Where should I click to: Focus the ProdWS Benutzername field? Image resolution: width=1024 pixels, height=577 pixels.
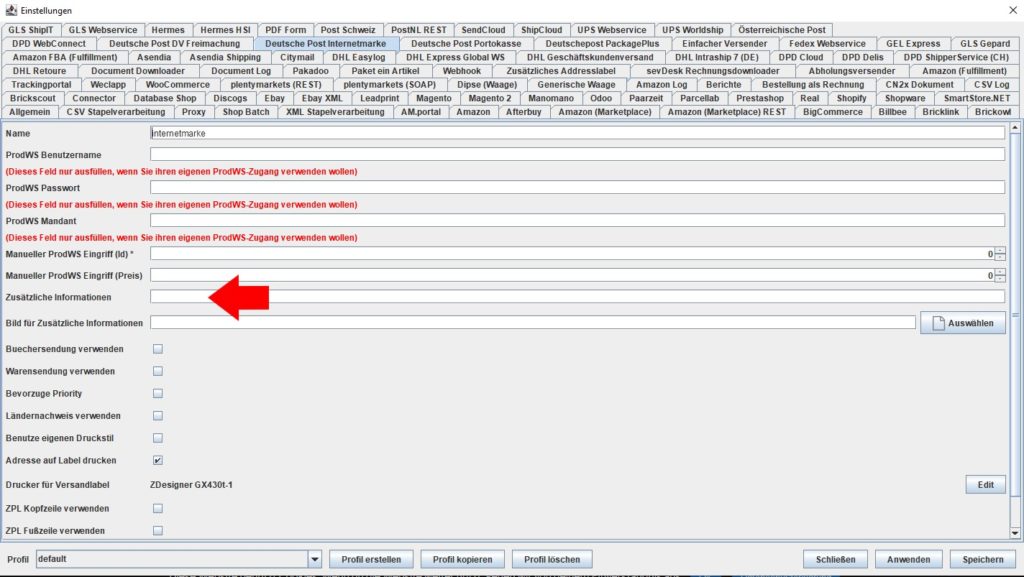tap(577, 155)
